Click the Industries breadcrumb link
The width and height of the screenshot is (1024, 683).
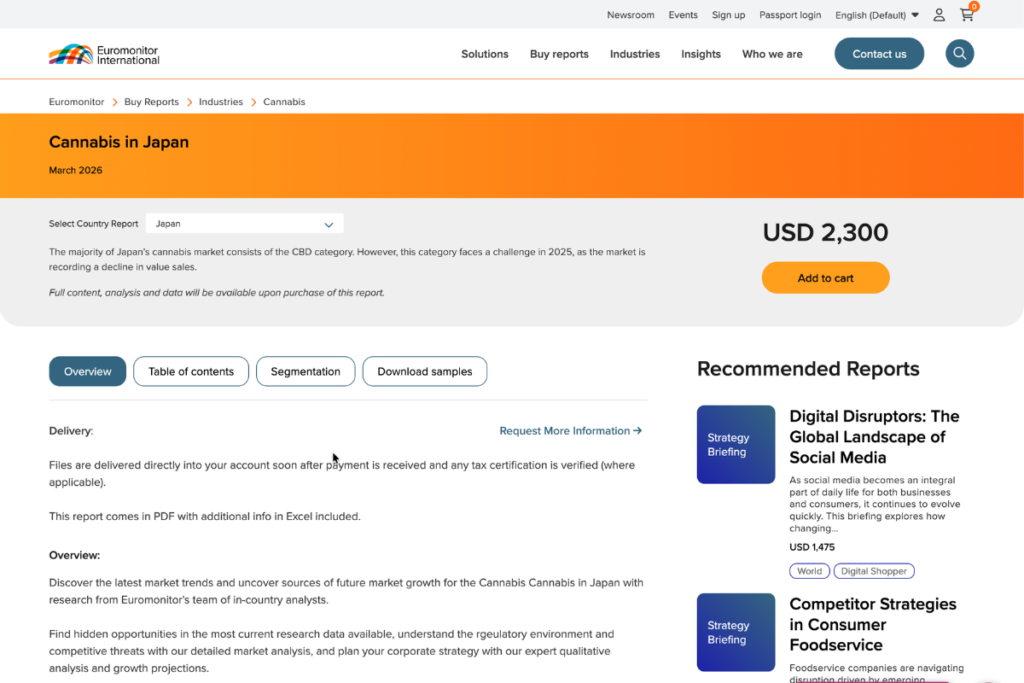click(221, 102)
